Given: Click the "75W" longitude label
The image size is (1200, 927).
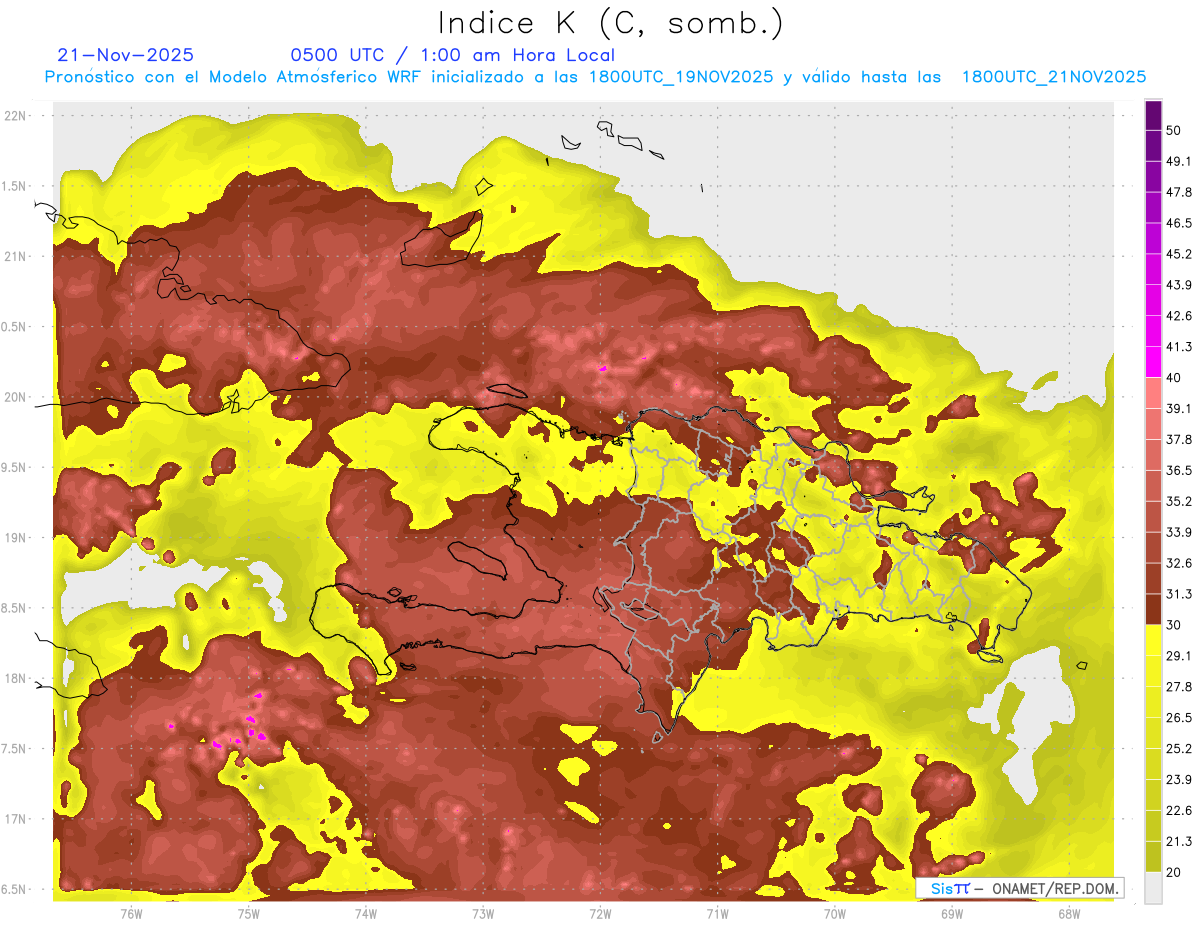Looking at the screenshot, I should pos(249,913).
